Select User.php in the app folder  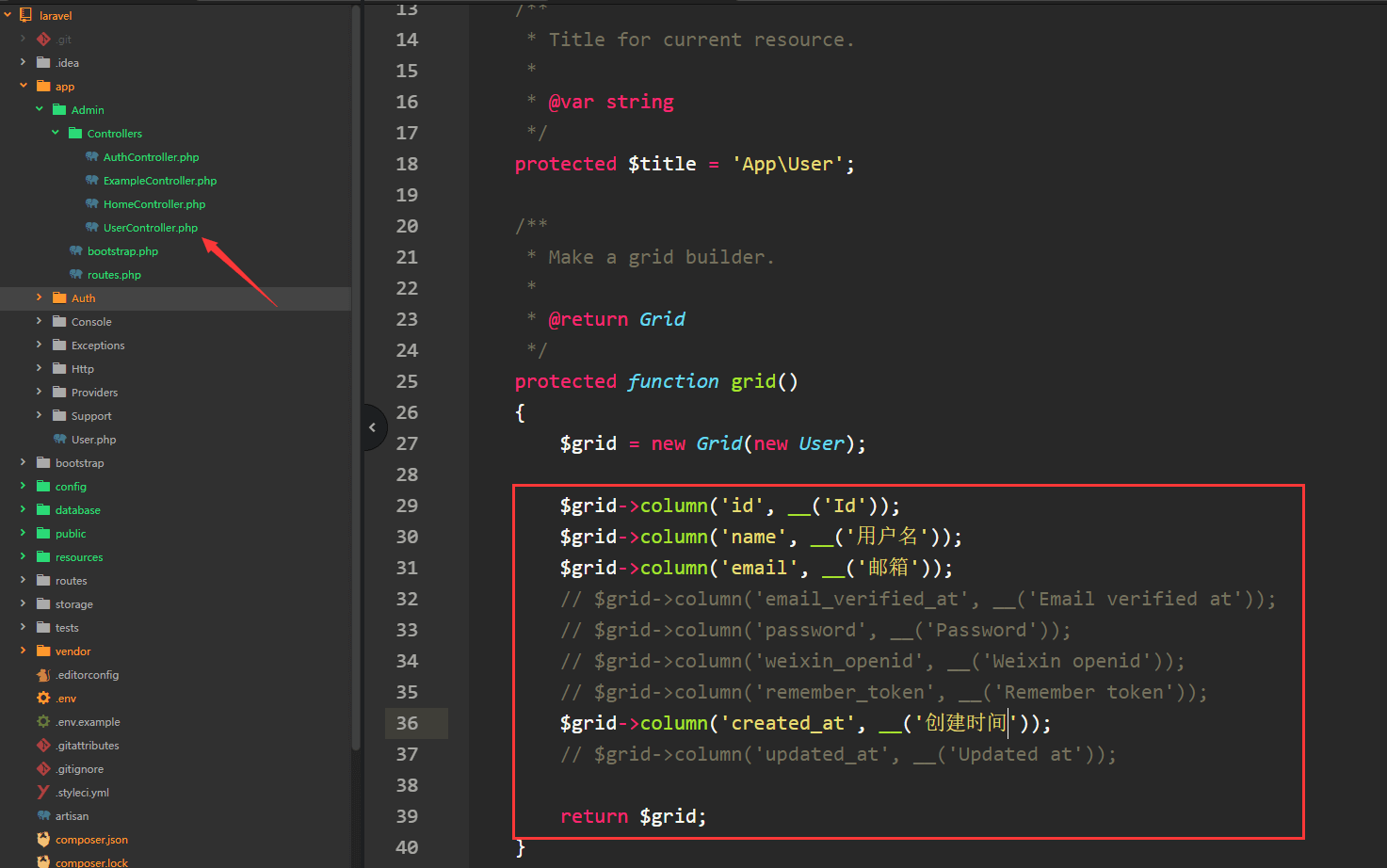(93, 440)
